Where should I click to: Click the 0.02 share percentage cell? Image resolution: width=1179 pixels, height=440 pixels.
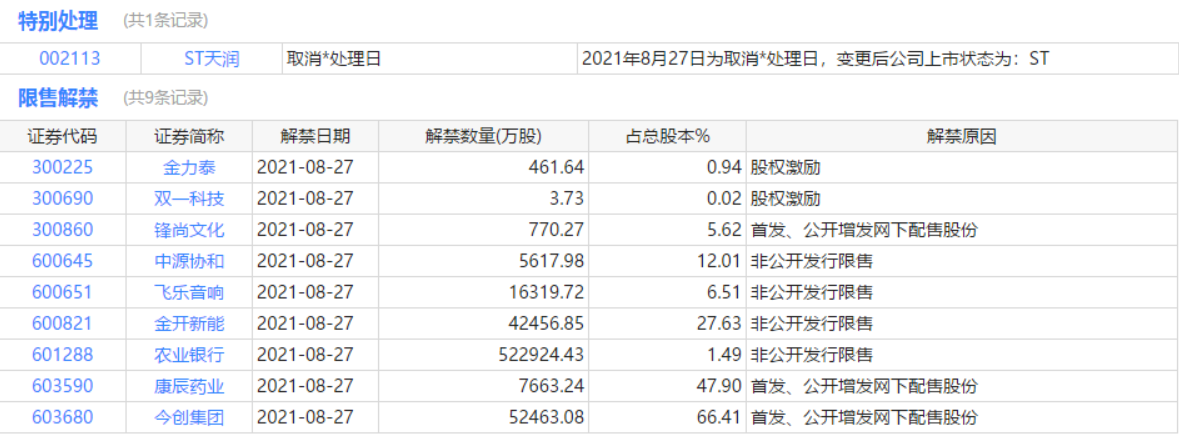click(668, 199)
